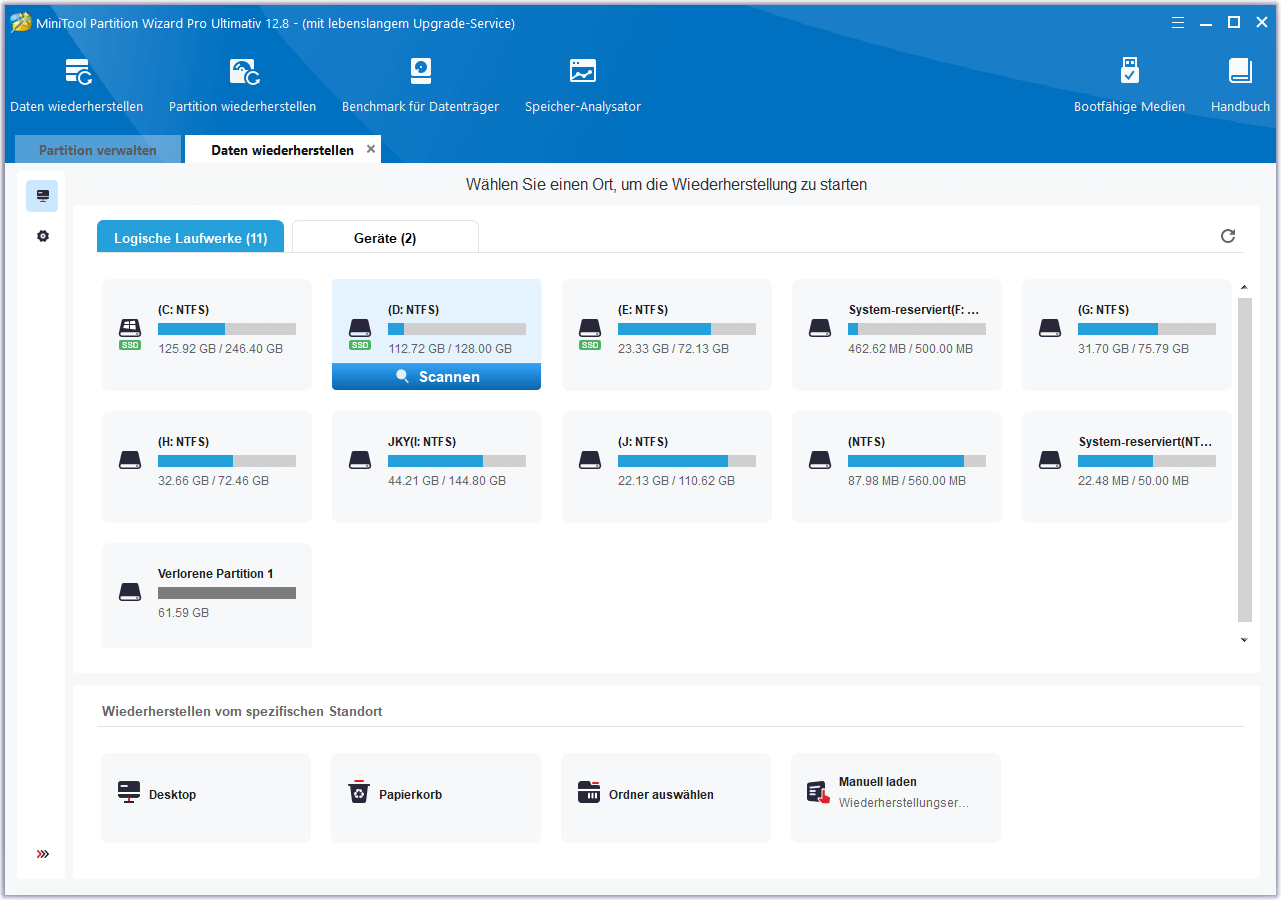Click the Manuell laden icon
Image resolution: width=1281 pixels, height=900 pixels.
tap(819, 793)
